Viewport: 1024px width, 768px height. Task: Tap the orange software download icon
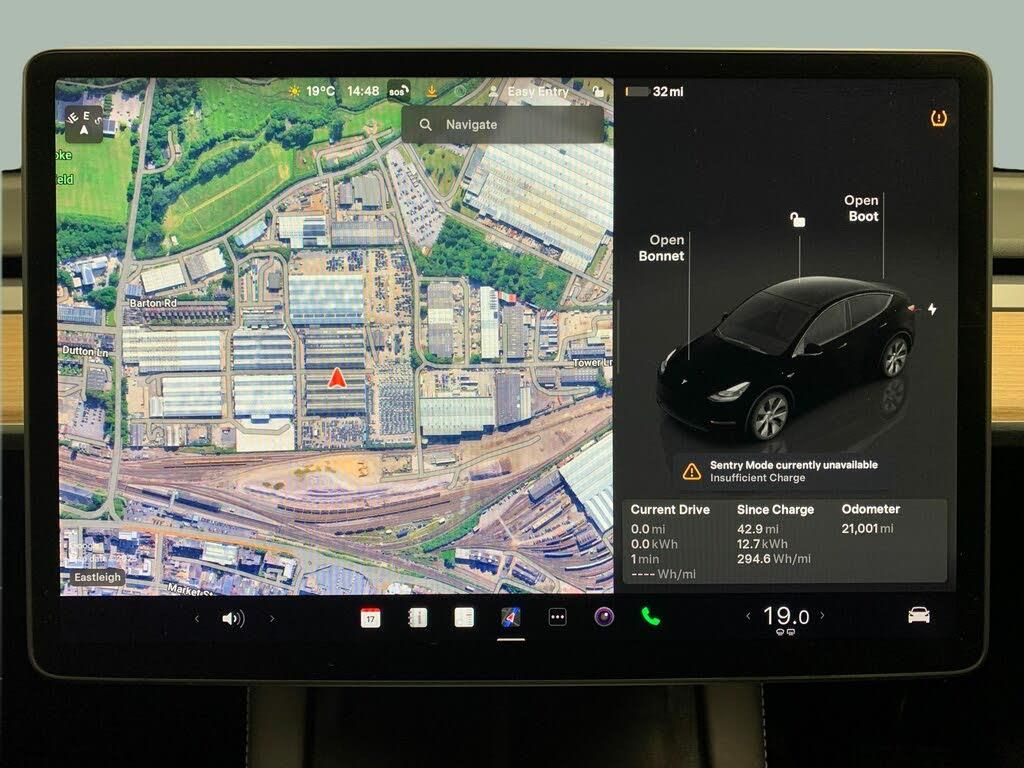coord(432,91)
